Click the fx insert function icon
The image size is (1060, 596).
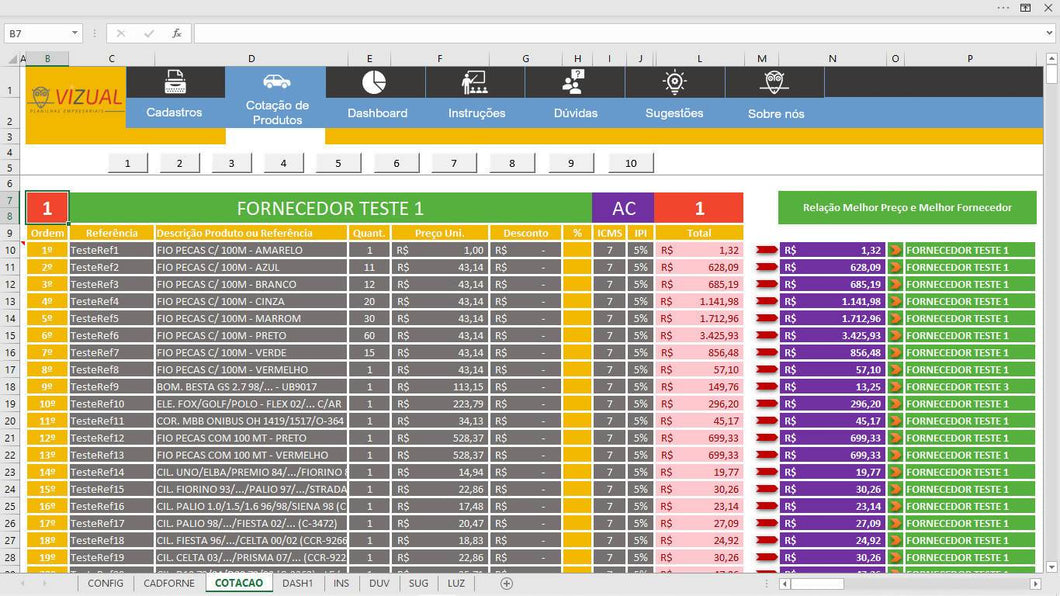177,33
